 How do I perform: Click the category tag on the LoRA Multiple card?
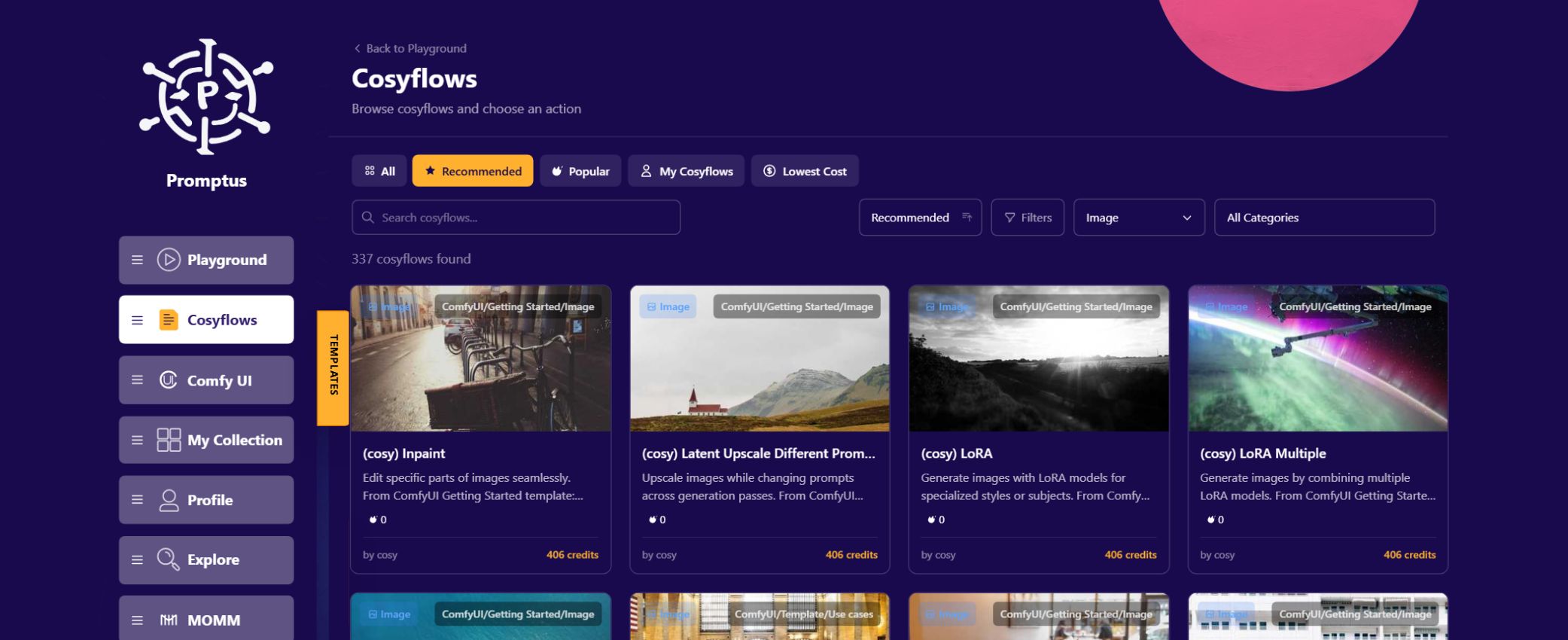1355,306
